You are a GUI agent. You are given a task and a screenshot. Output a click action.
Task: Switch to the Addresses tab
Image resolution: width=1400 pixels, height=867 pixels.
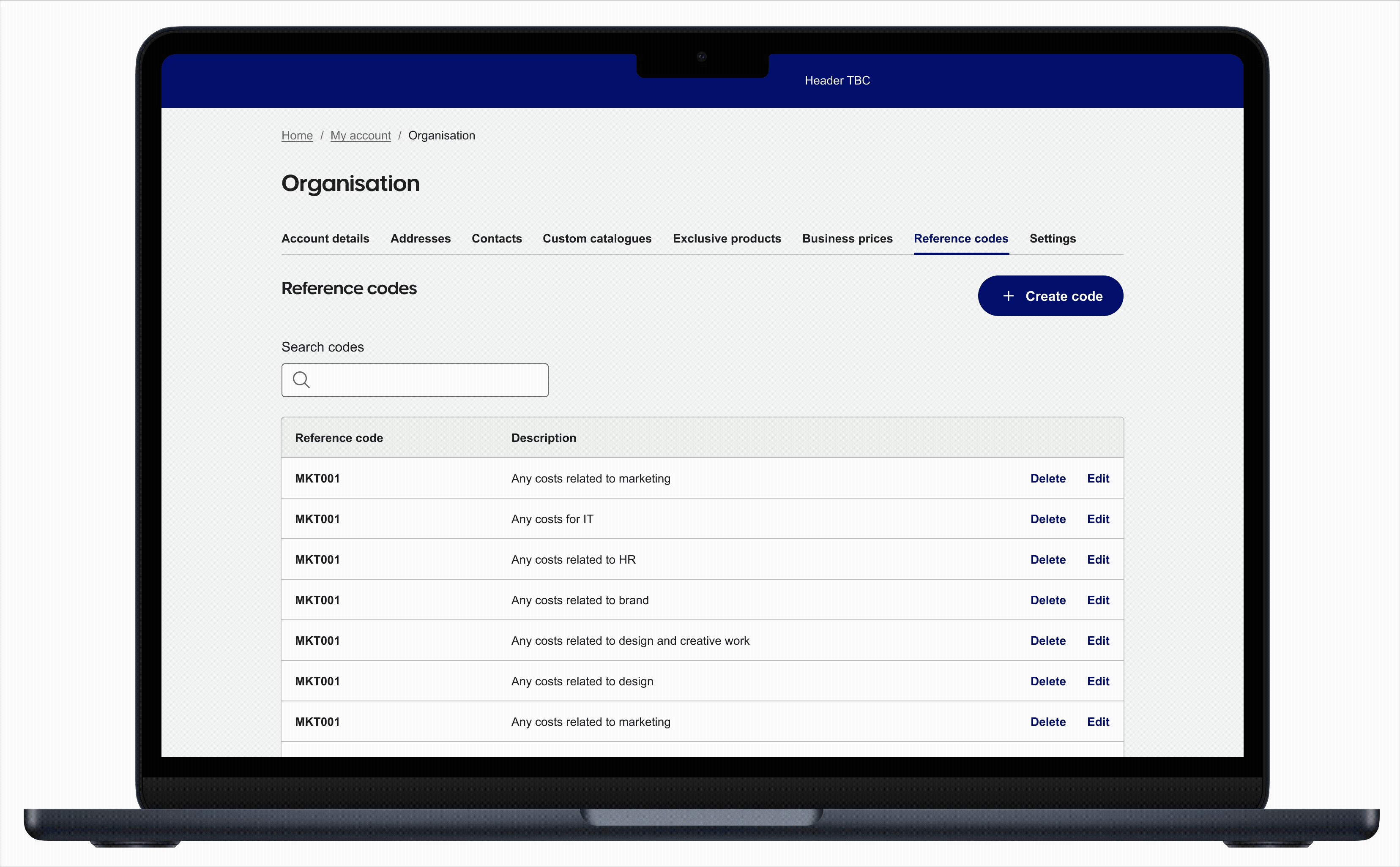click(421, 239)
